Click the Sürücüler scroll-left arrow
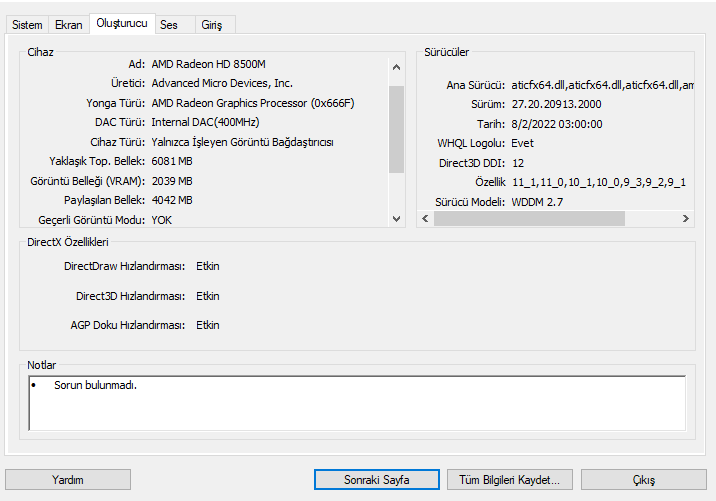Viewport: 716px width, 501px height. point(425,218)
